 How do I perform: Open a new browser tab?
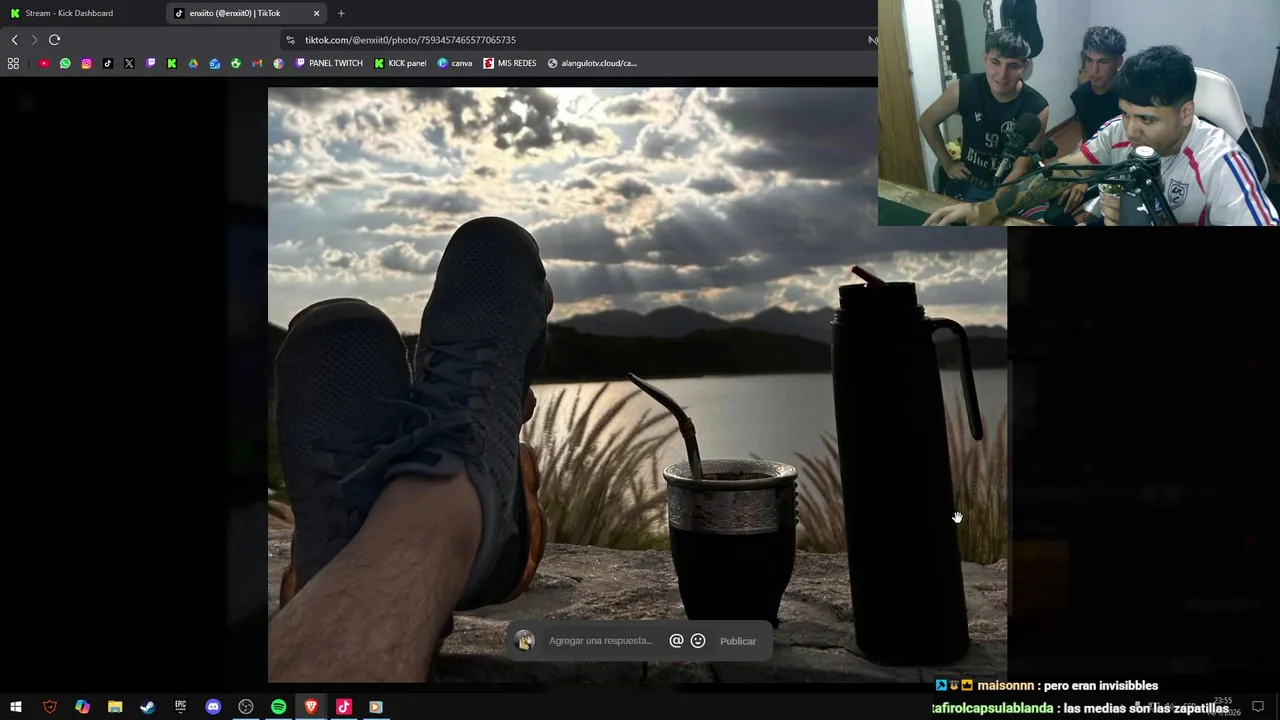(341, 13)
